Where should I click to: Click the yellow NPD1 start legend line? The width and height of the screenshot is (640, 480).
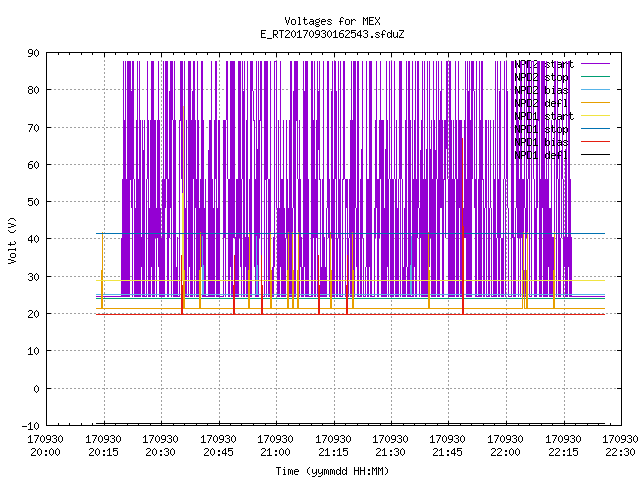point(595,116)
